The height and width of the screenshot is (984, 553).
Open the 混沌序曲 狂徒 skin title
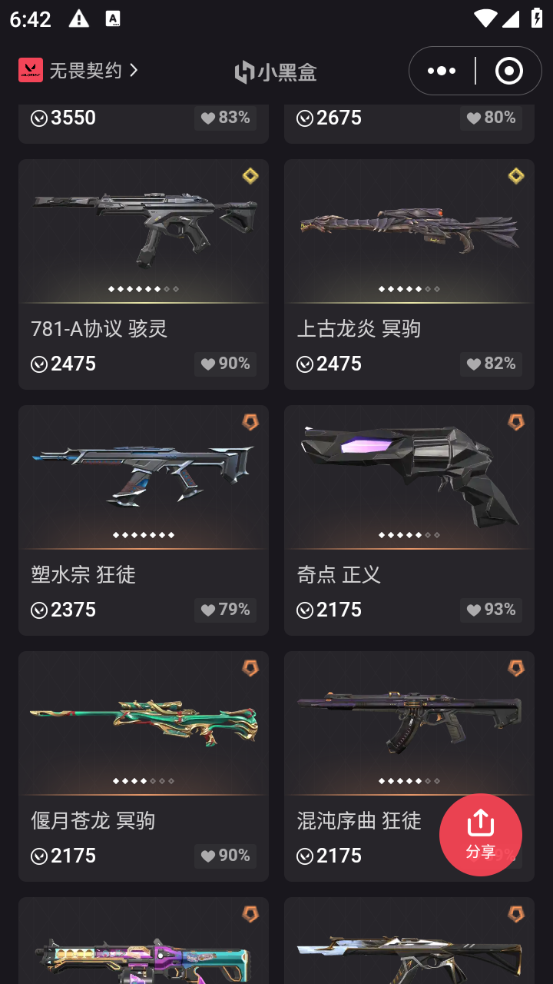coord(359,820)
